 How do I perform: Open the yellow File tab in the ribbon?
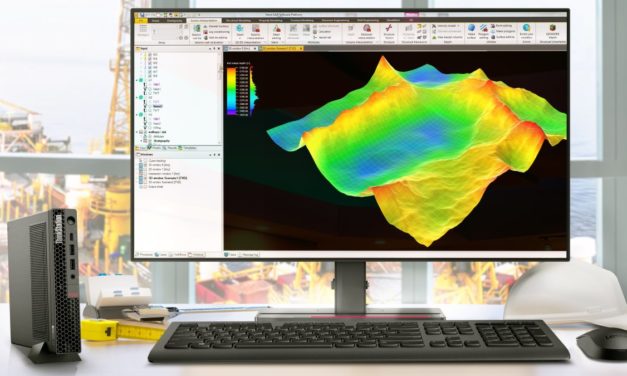(141, 20)
